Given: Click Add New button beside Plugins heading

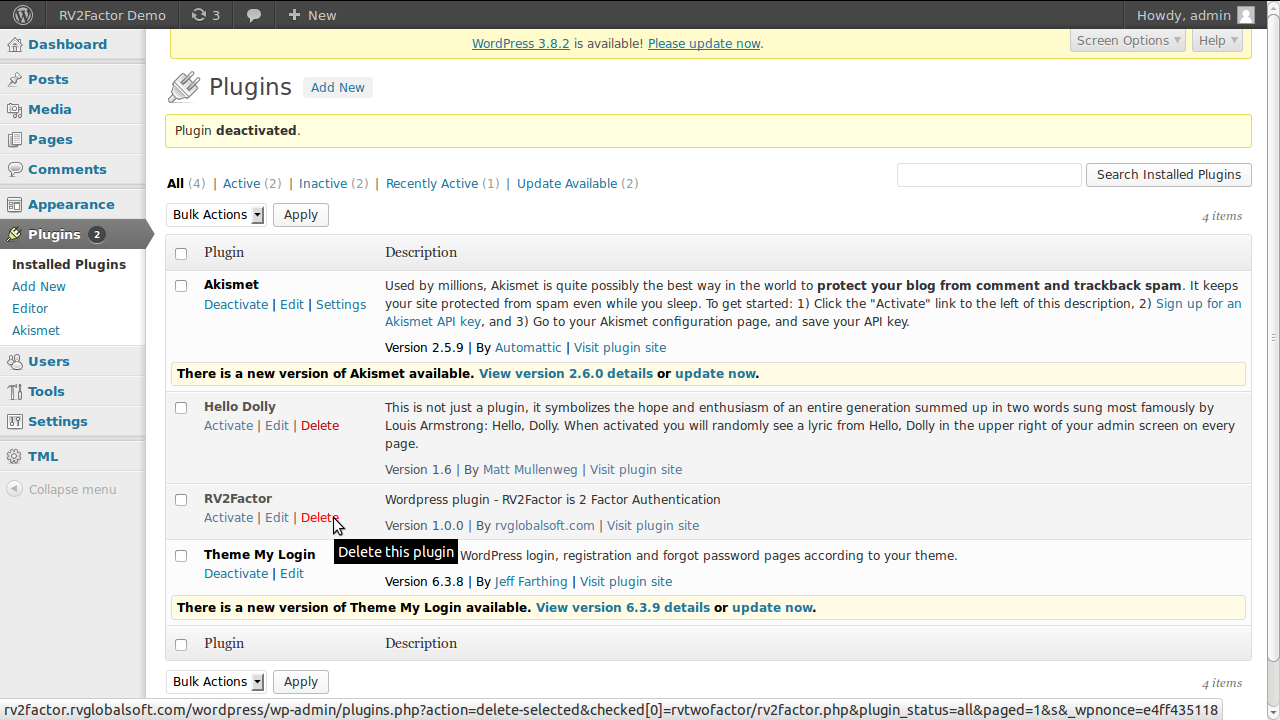Looking at the screenshot, I should (337, 87).
